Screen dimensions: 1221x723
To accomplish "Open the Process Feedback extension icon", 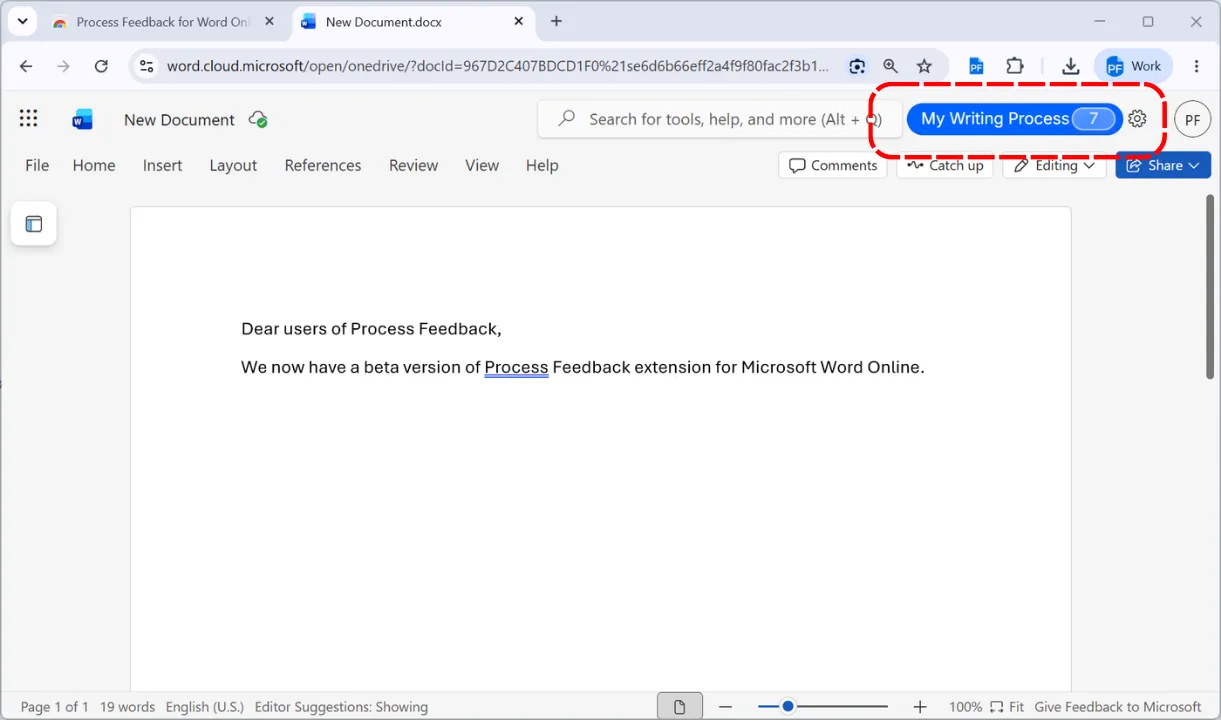I will pyautogui.click(x=976, y=66).
